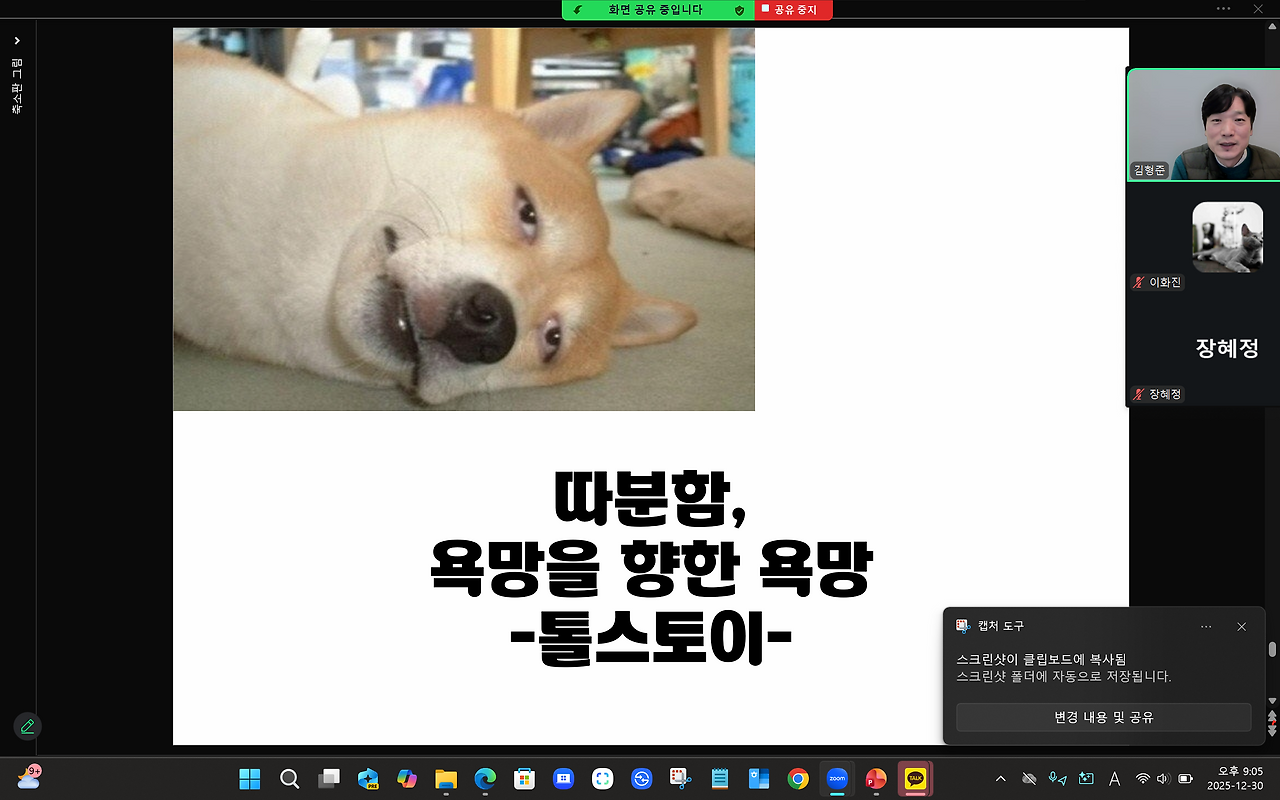Unmute 장혜정's microphone
The height and width of the screenshot is (800, 1280).
[1138, 394]
